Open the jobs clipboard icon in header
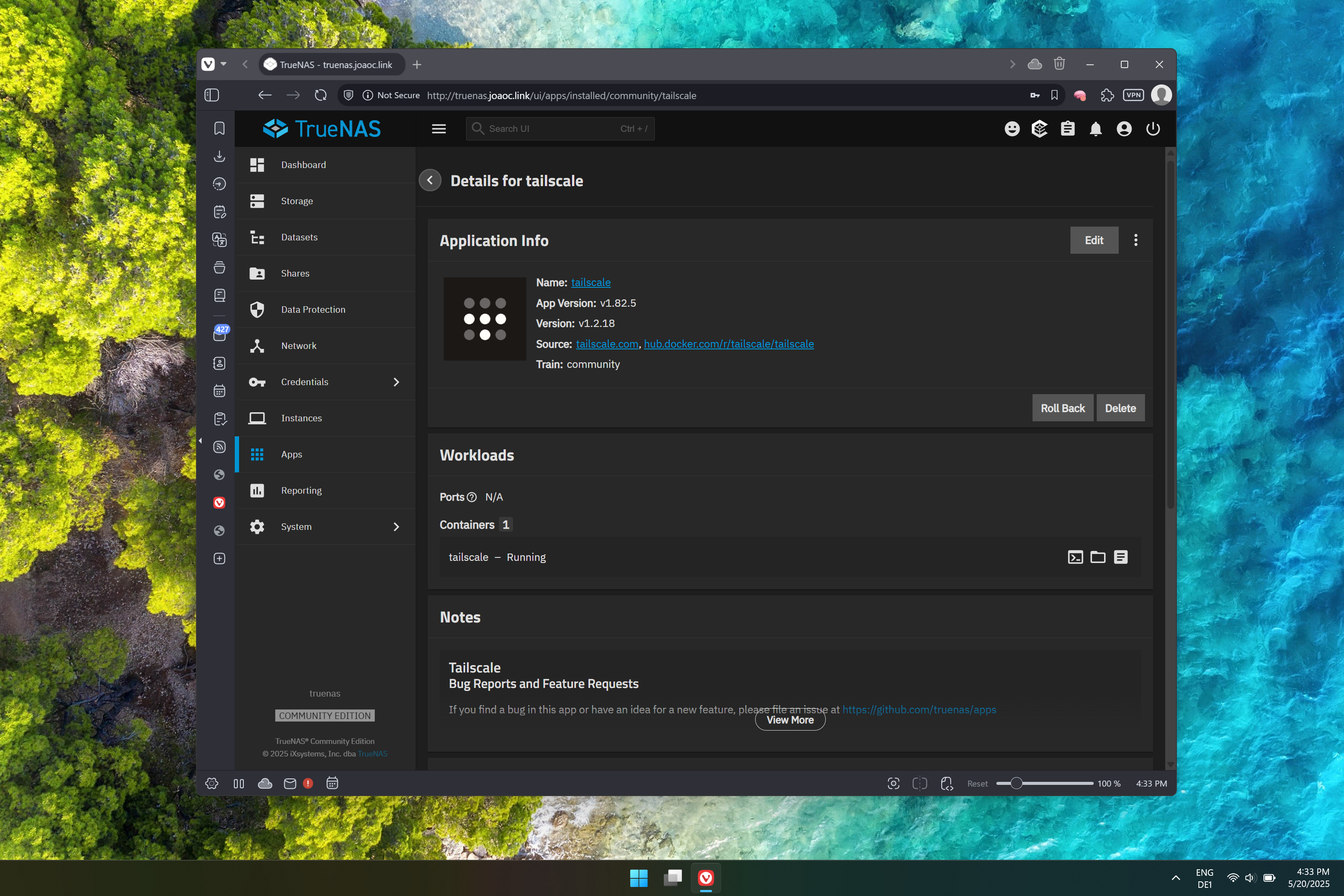1344x896 pixels. [1067, 129]
